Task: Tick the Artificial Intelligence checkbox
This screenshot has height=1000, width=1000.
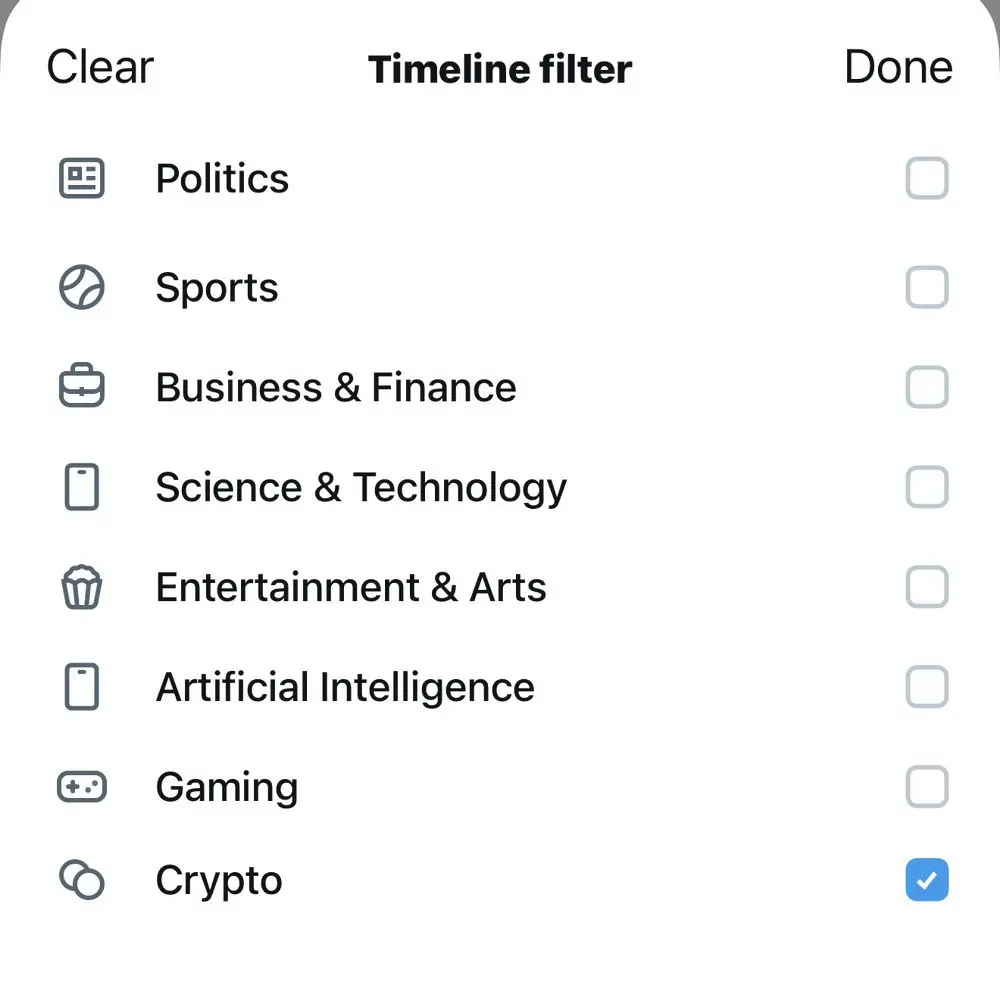Action: click(926, 688)
